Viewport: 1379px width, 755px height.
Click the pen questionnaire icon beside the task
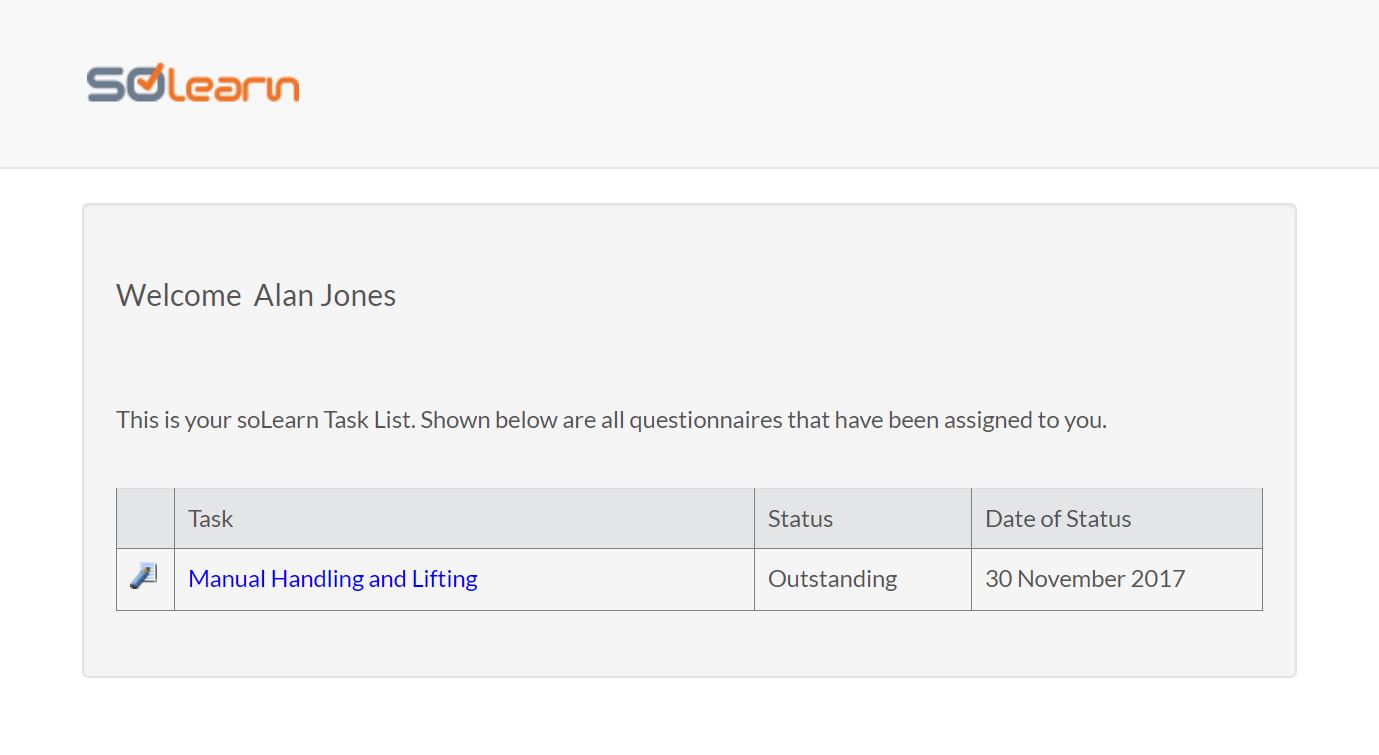[144, 577]
